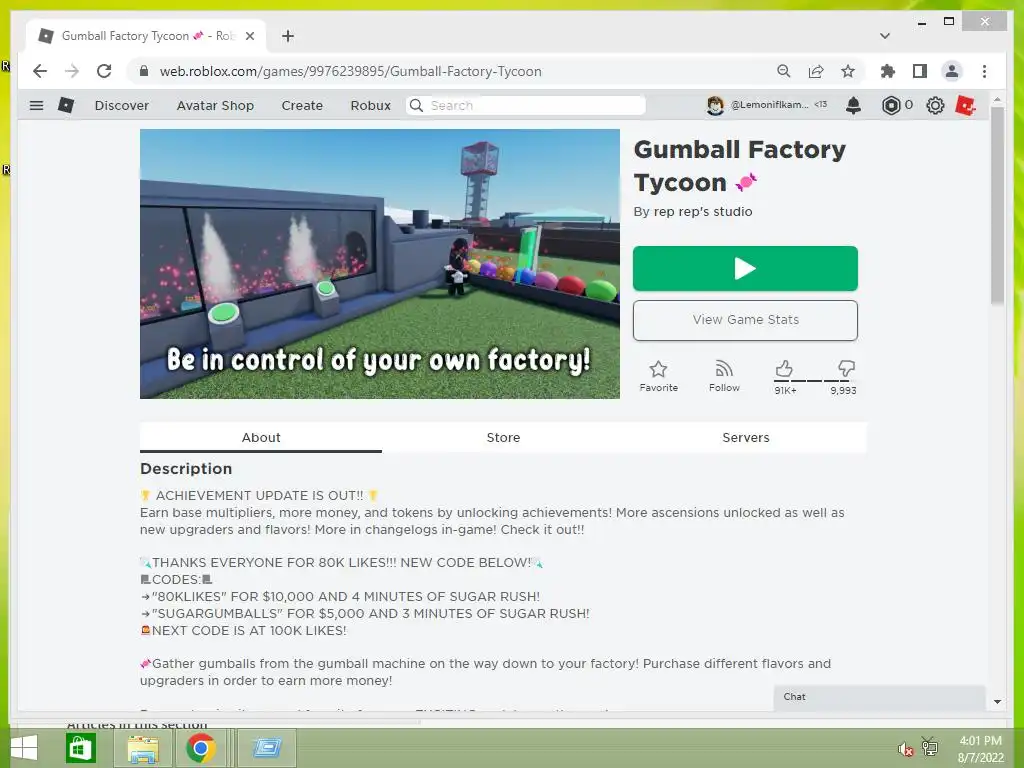
Task: Click the Roblox logo home icon
Action: tap(66, 105)
